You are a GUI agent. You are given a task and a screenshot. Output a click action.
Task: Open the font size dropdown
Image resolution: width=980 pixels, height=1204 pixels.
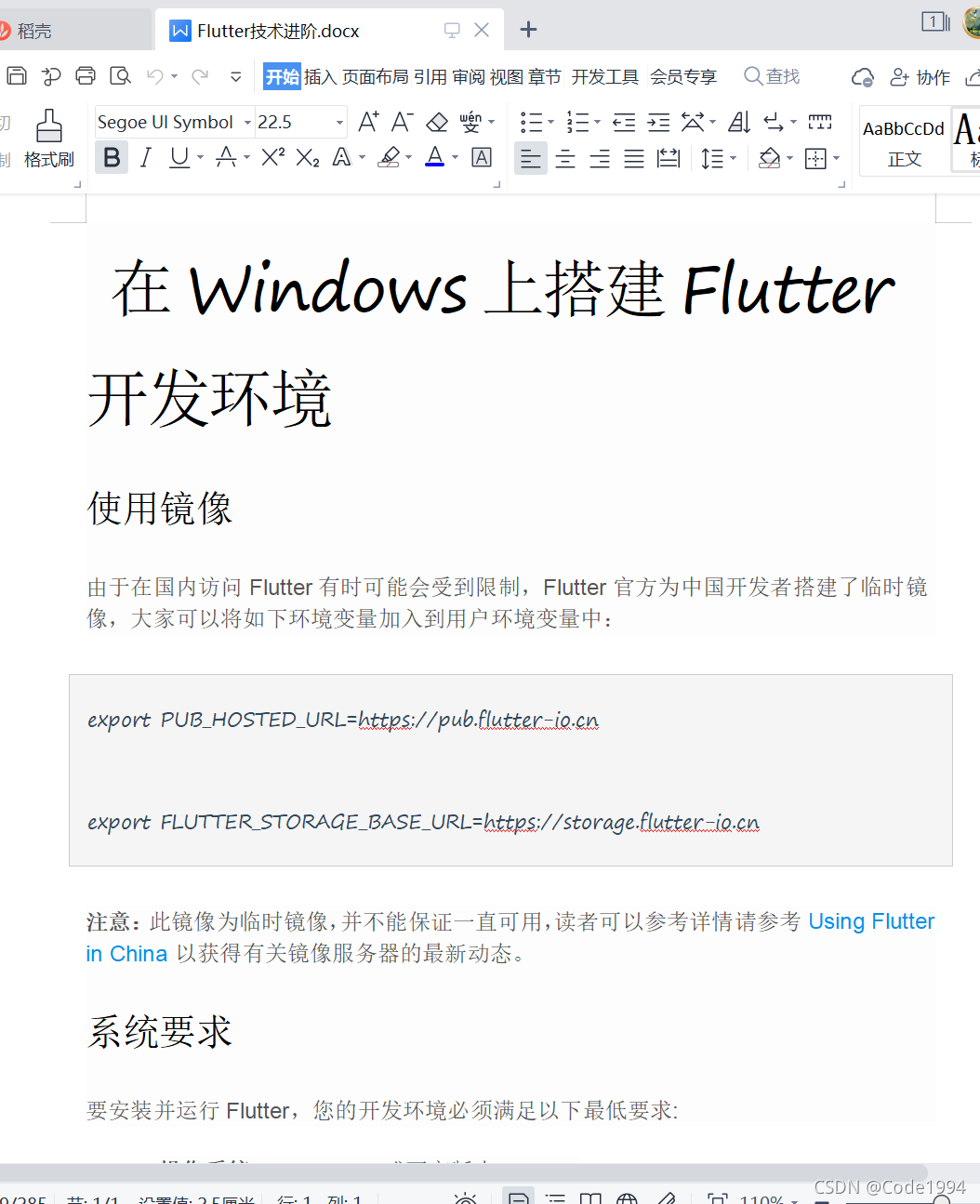pos(339,122)
